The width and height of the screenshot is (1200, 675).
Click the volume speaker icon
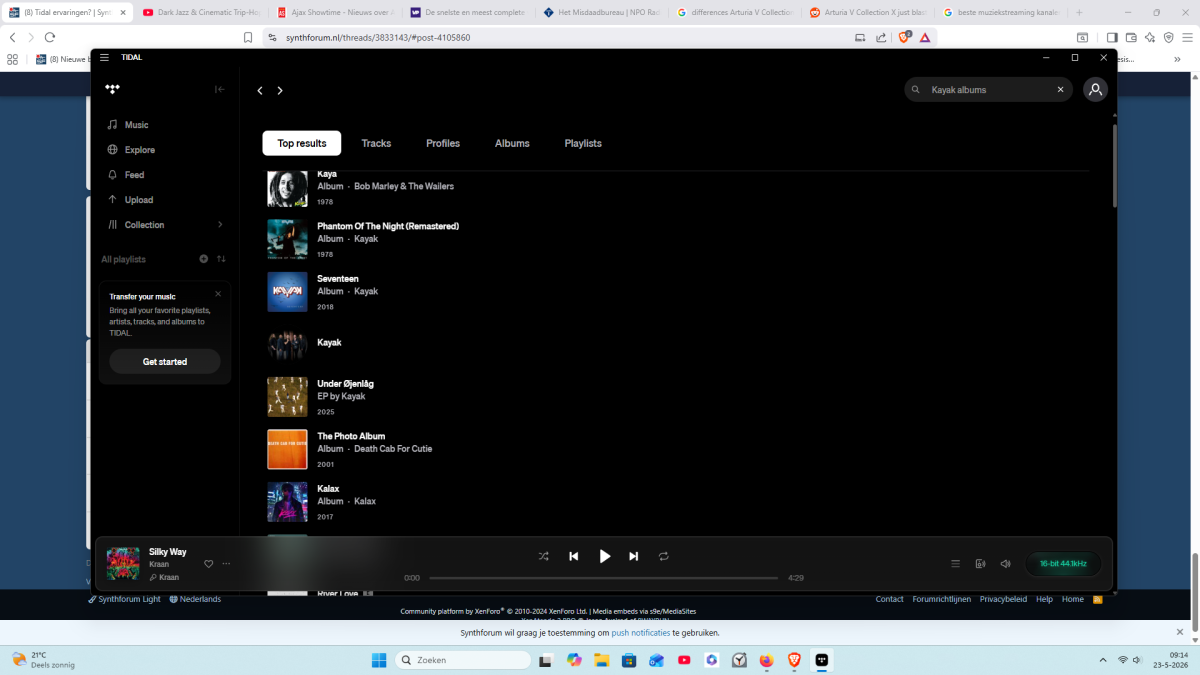(1005, 564)
